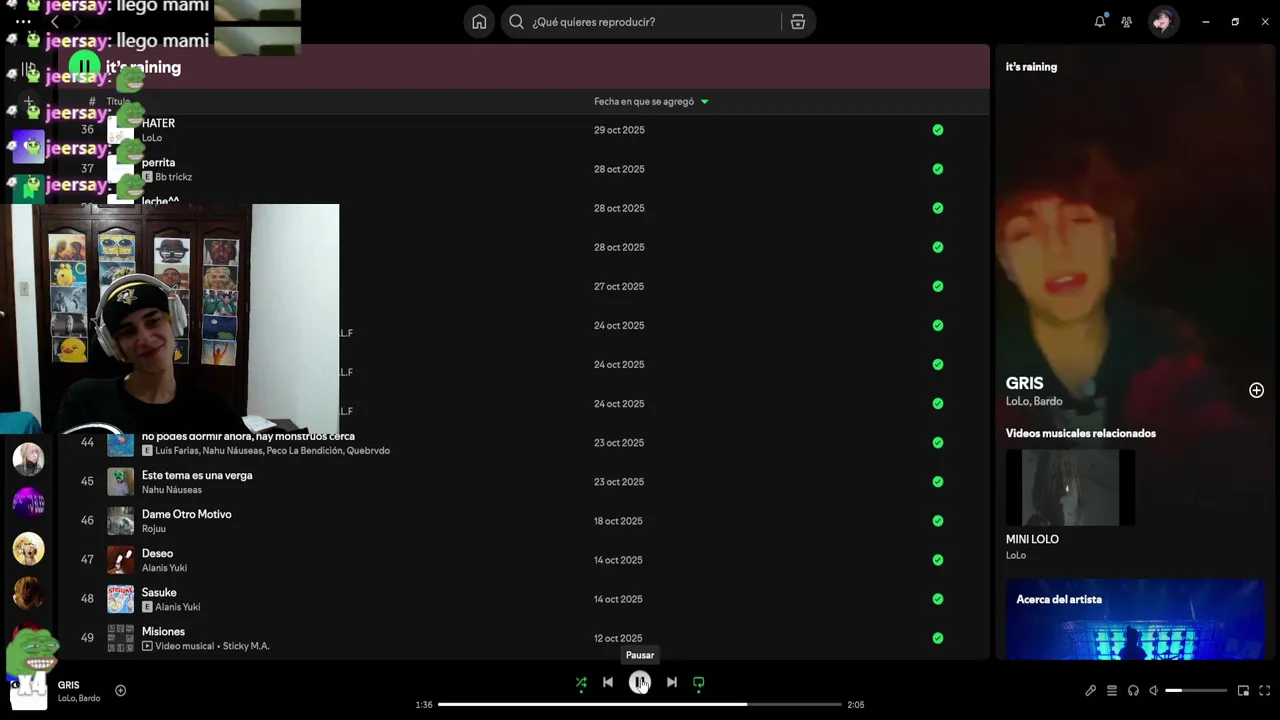Viewport: 1280px width, 720px height.
Task: Open LoLo, Bardo artists in side panel
Action: (x=1034, y=401)
